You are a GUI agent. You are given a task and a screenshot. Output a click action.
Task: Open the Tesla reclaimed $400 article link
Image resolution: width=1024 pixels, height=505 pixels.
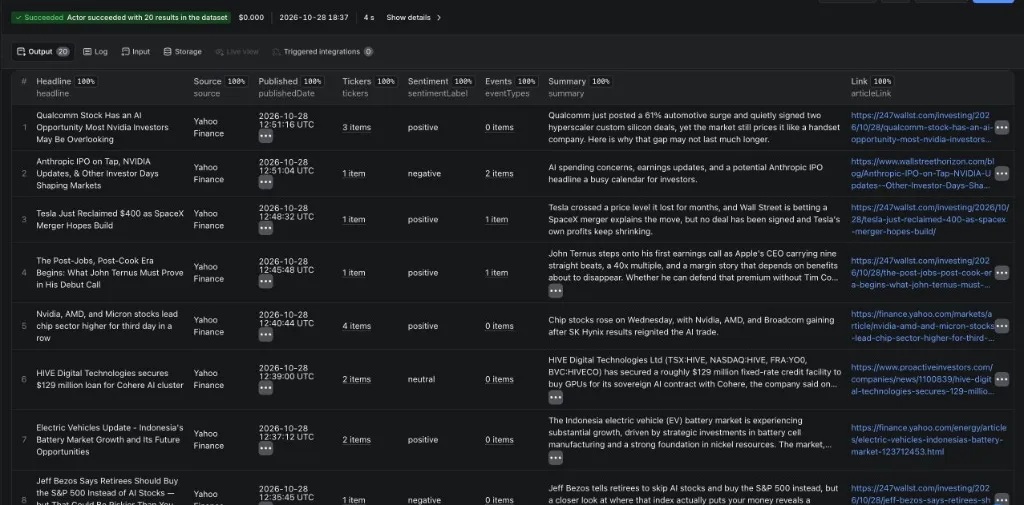click(929, 220)
